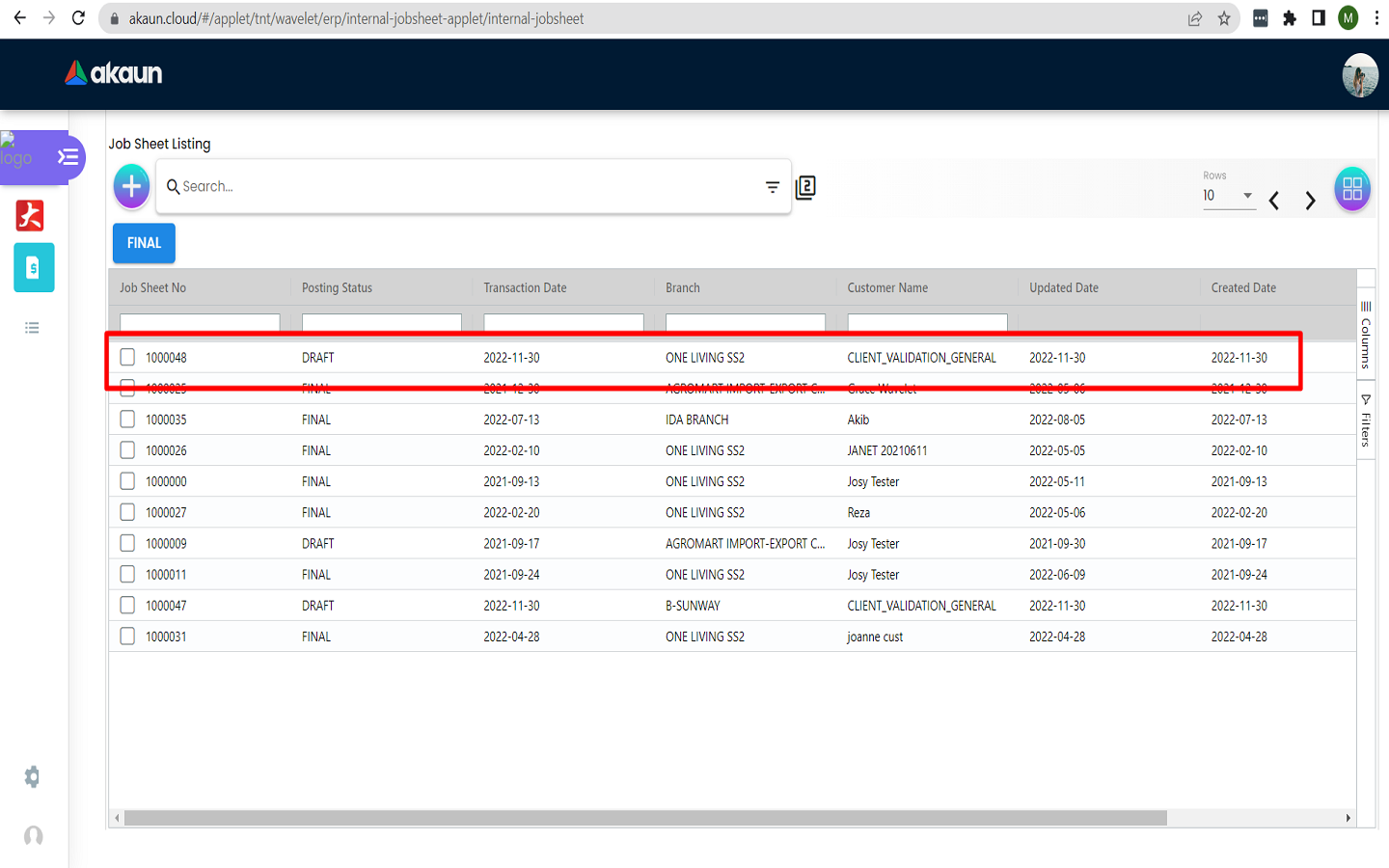The width and height of the screenshot is (1389, 868).
Task: Sort by the Transaction Date column header
Action: click(x=526, y=287)
